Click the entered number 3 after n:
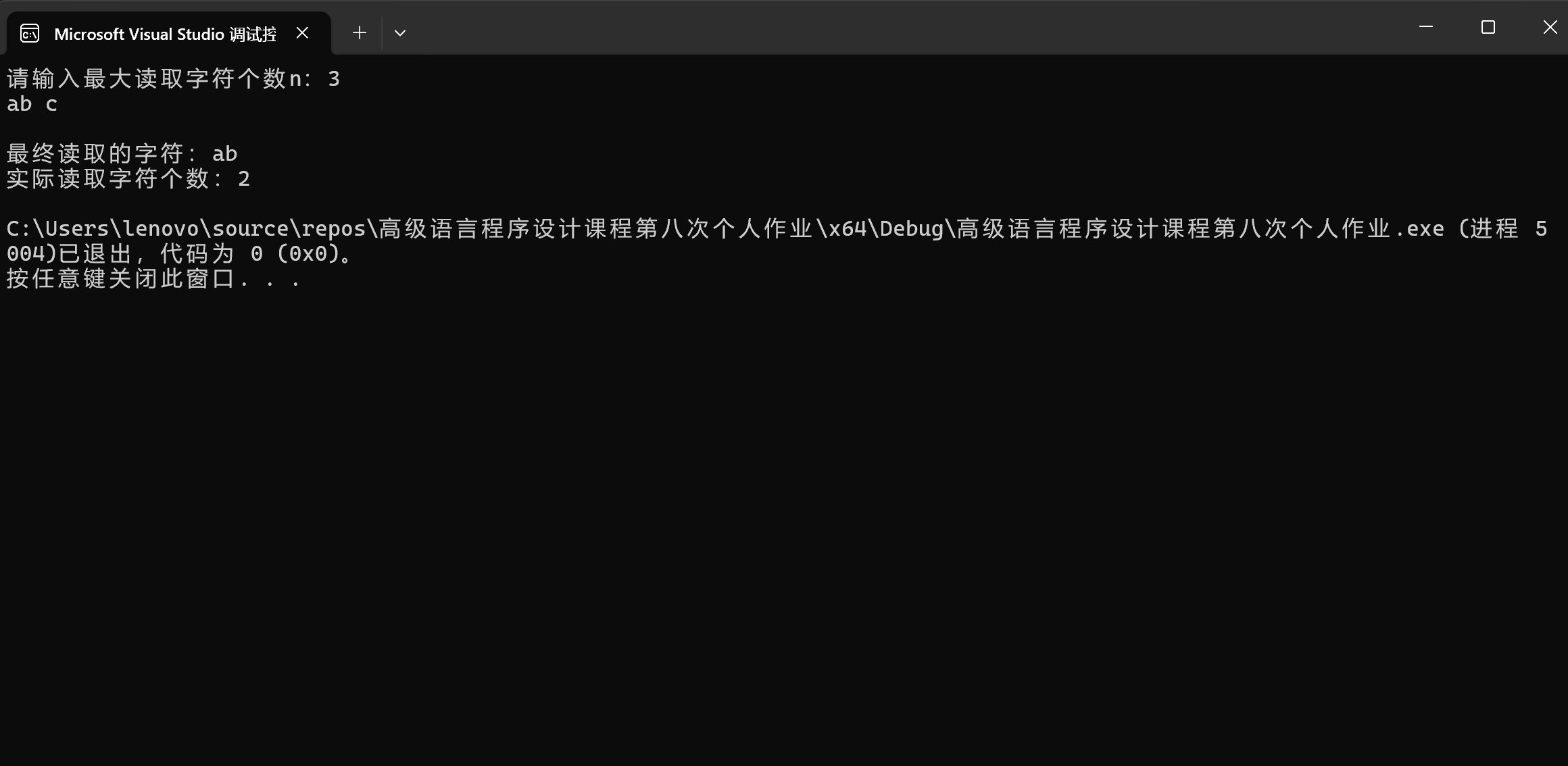1568x766 pixels. [x=334, y=79]
